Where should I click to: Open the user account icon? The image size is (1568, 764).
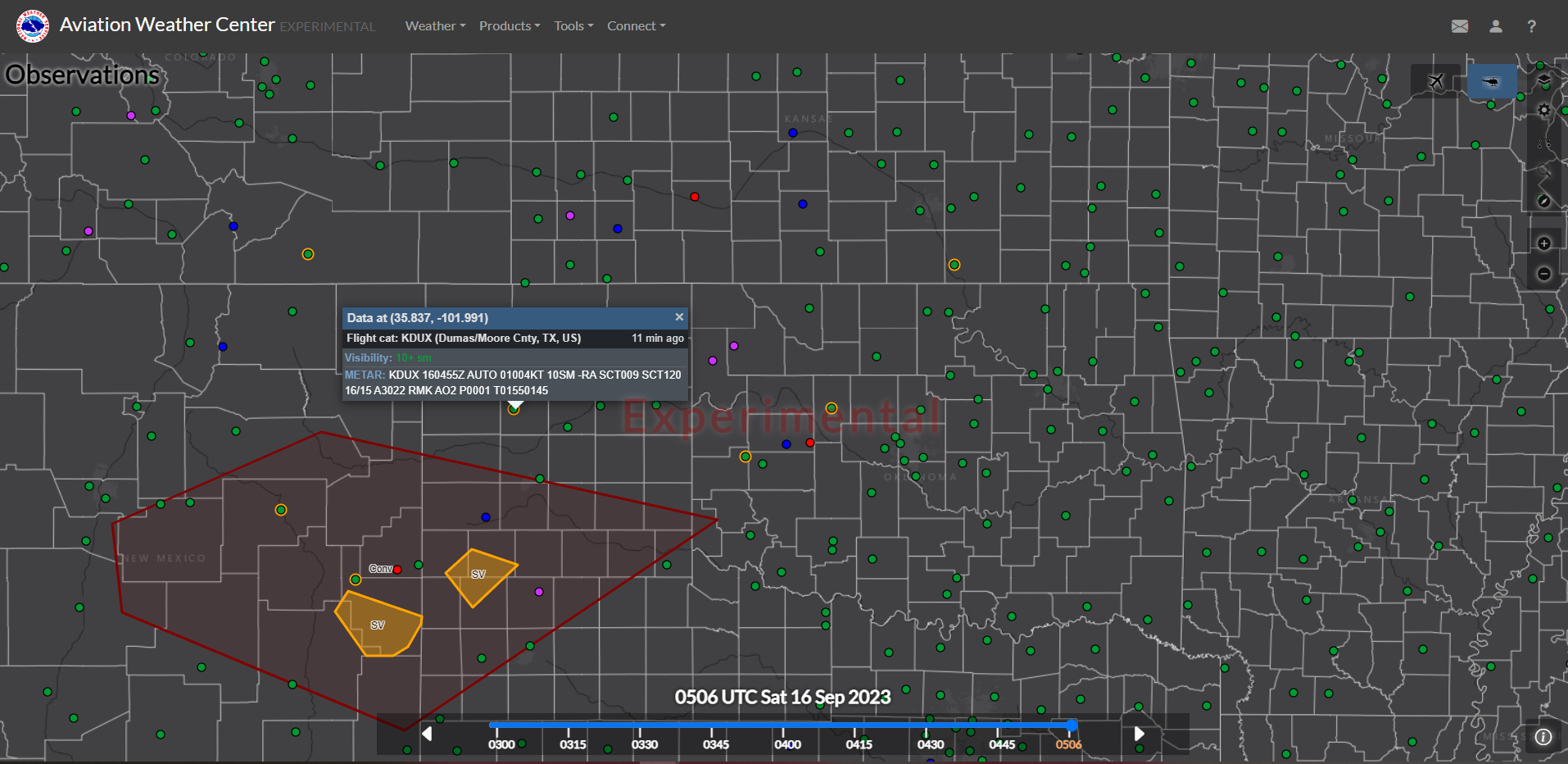click(1496, 26)
